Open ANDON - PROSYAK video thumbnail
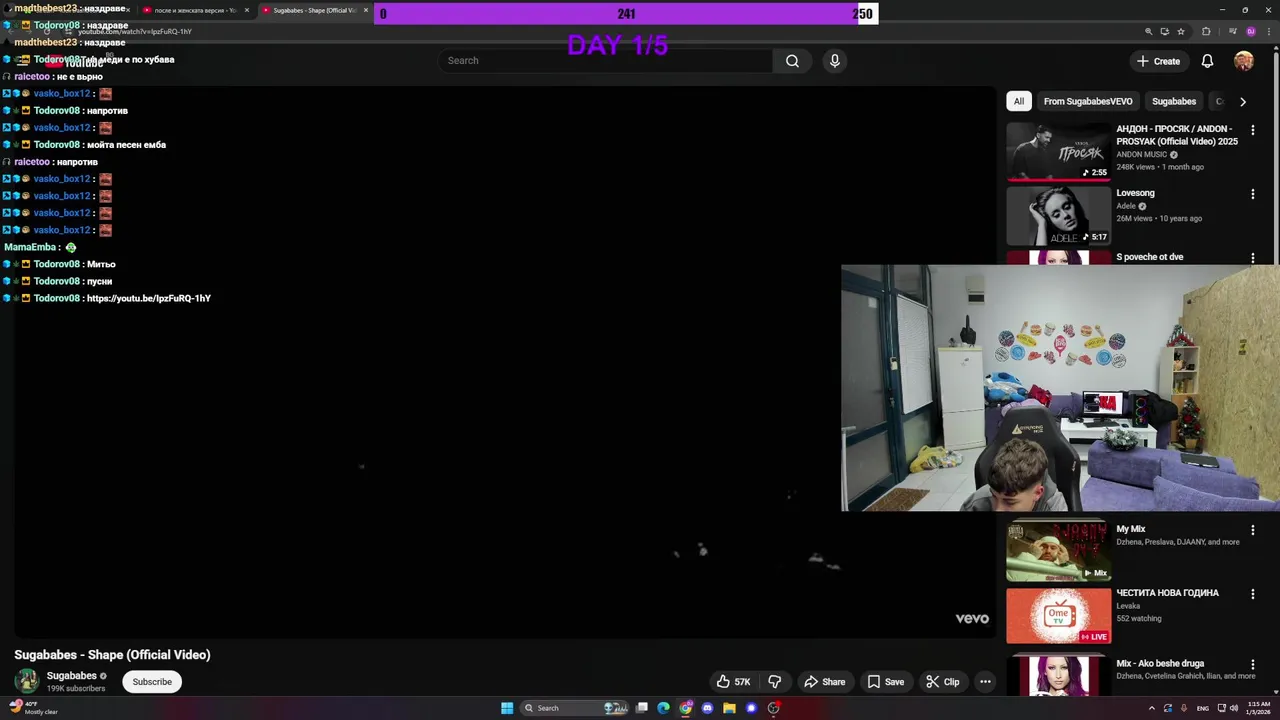The image size is (1280, 720). (1058, 151)
